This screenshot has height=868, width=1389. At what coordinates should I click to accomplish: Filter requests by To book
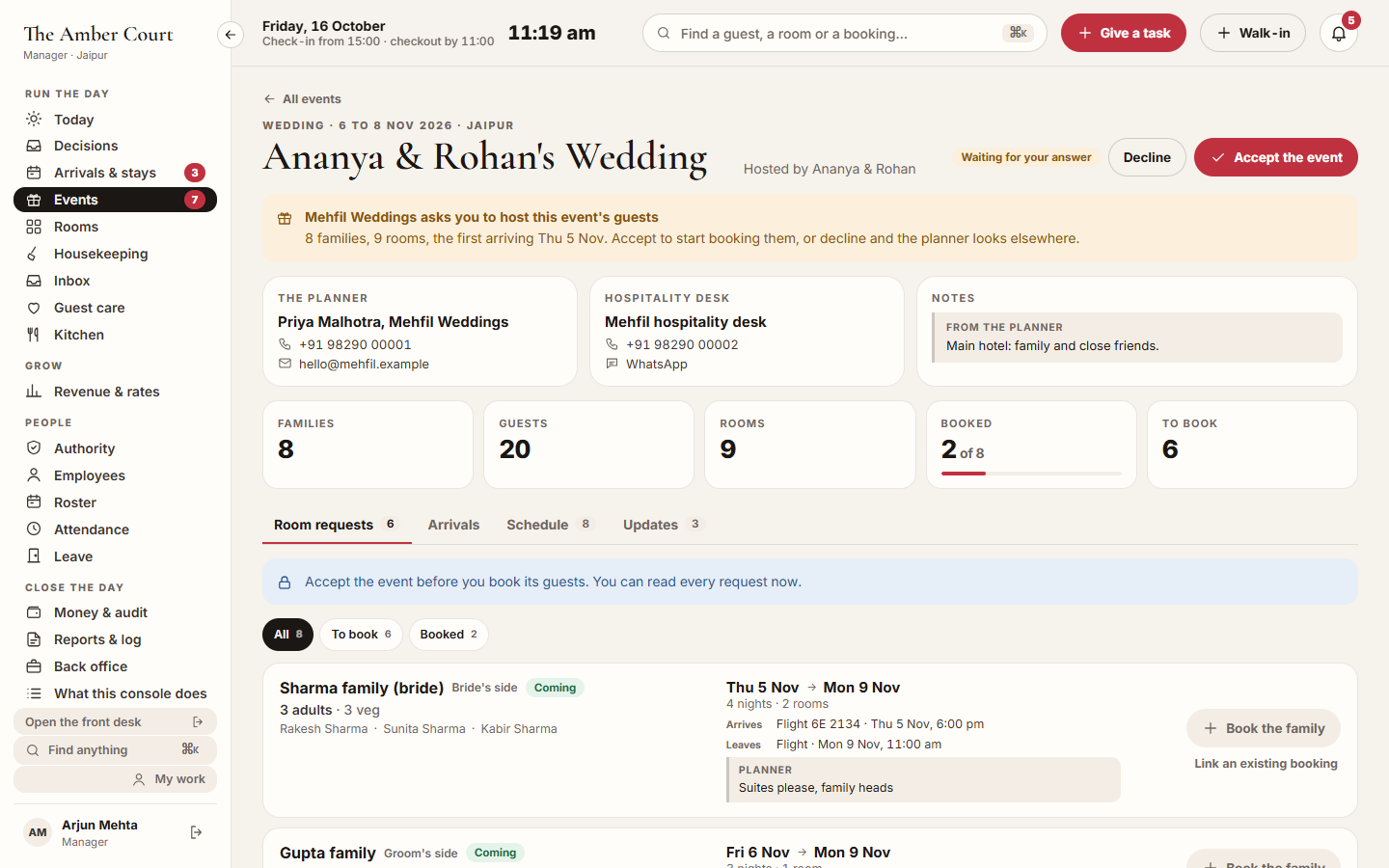click(x=361, y=635)
